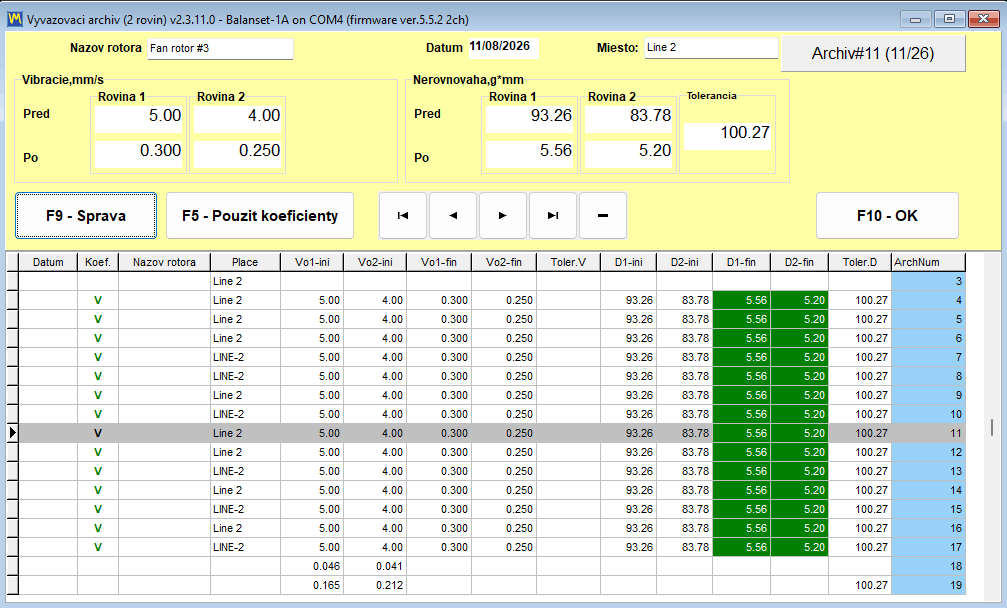1007x608 pixels.
Task: Click row selector of row 4
Action: point(12,300)
